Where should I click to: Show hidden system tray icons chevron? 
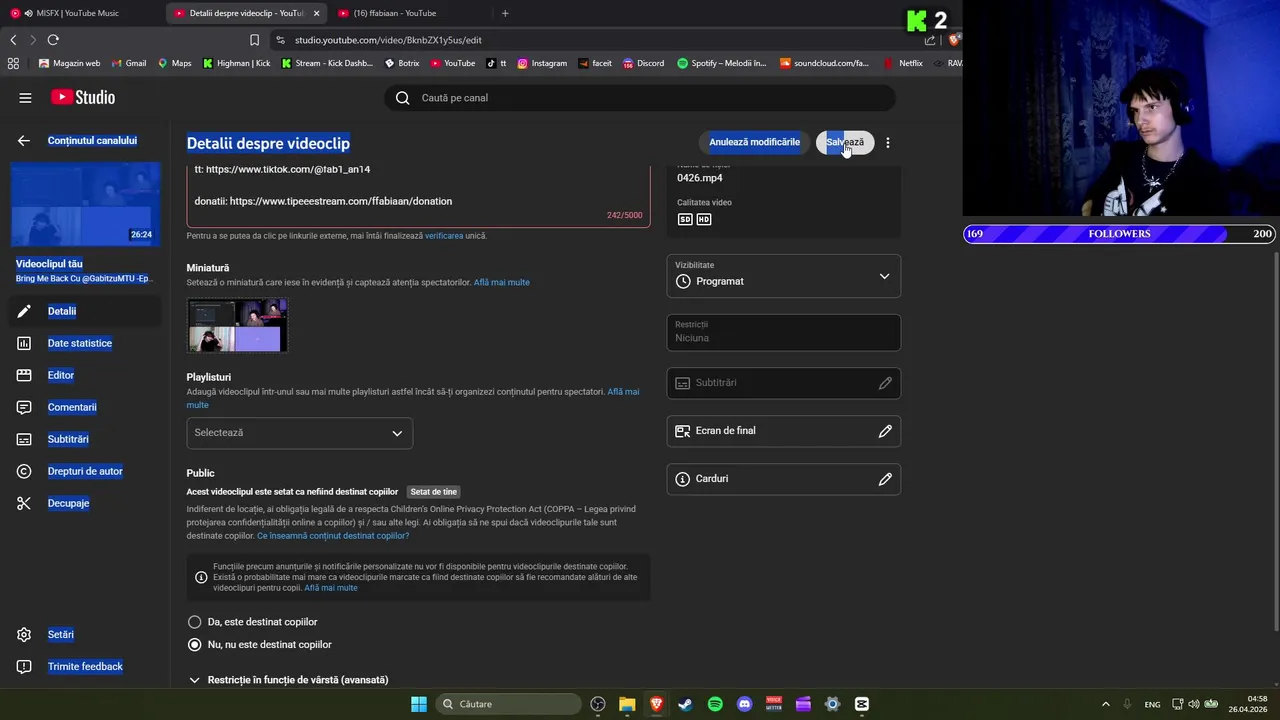point(1105,704)
